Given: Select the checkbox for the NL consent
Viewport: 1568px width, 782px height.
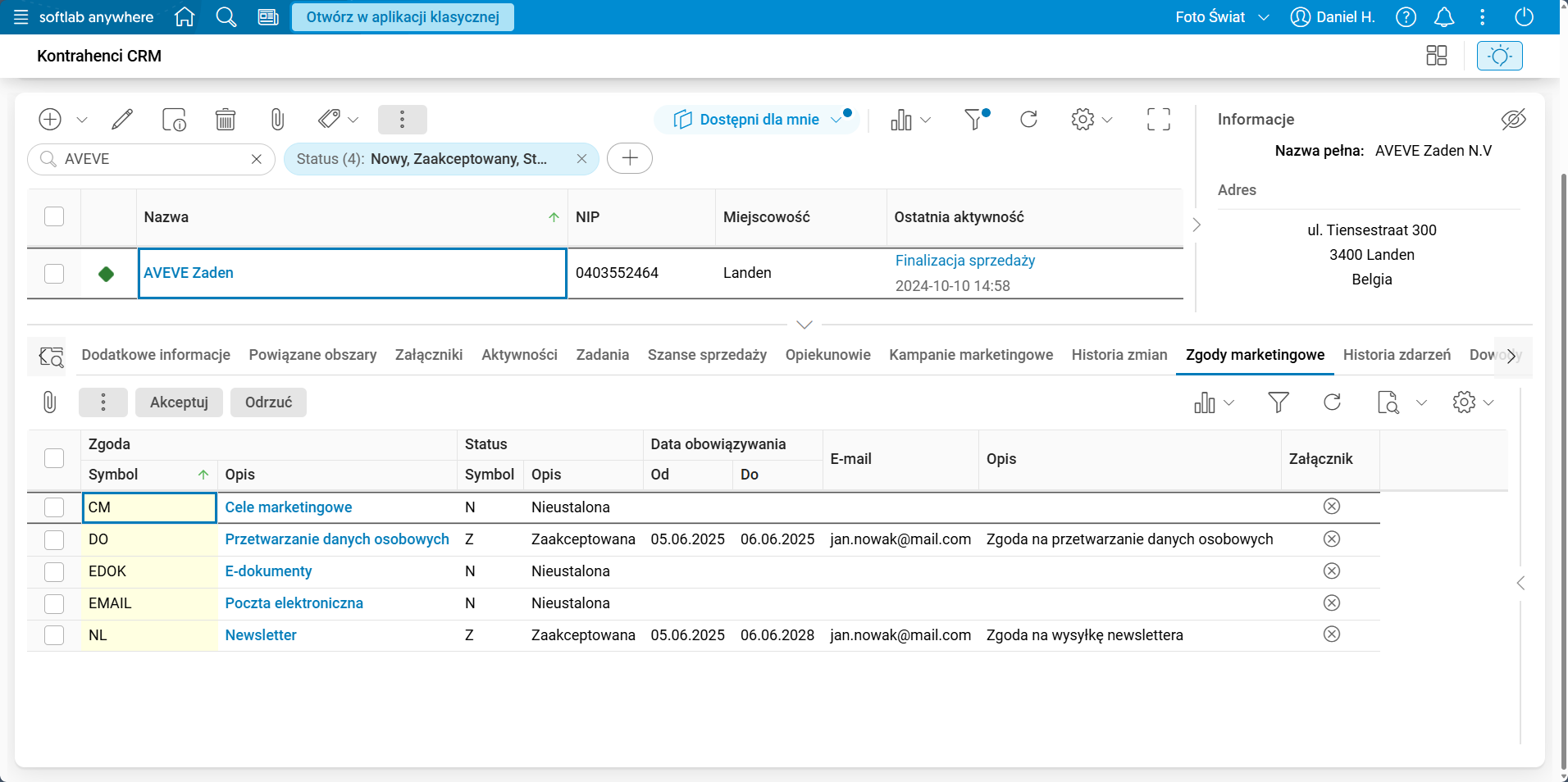Looking at the screenshot, I should click(x=54, y=635).
